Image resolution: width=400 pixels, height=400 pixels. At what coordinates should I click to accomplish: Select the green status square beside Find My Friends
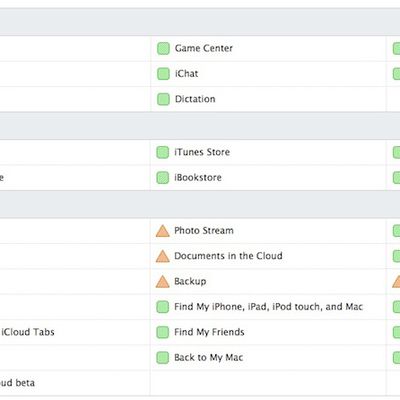[x=163, y=332]
